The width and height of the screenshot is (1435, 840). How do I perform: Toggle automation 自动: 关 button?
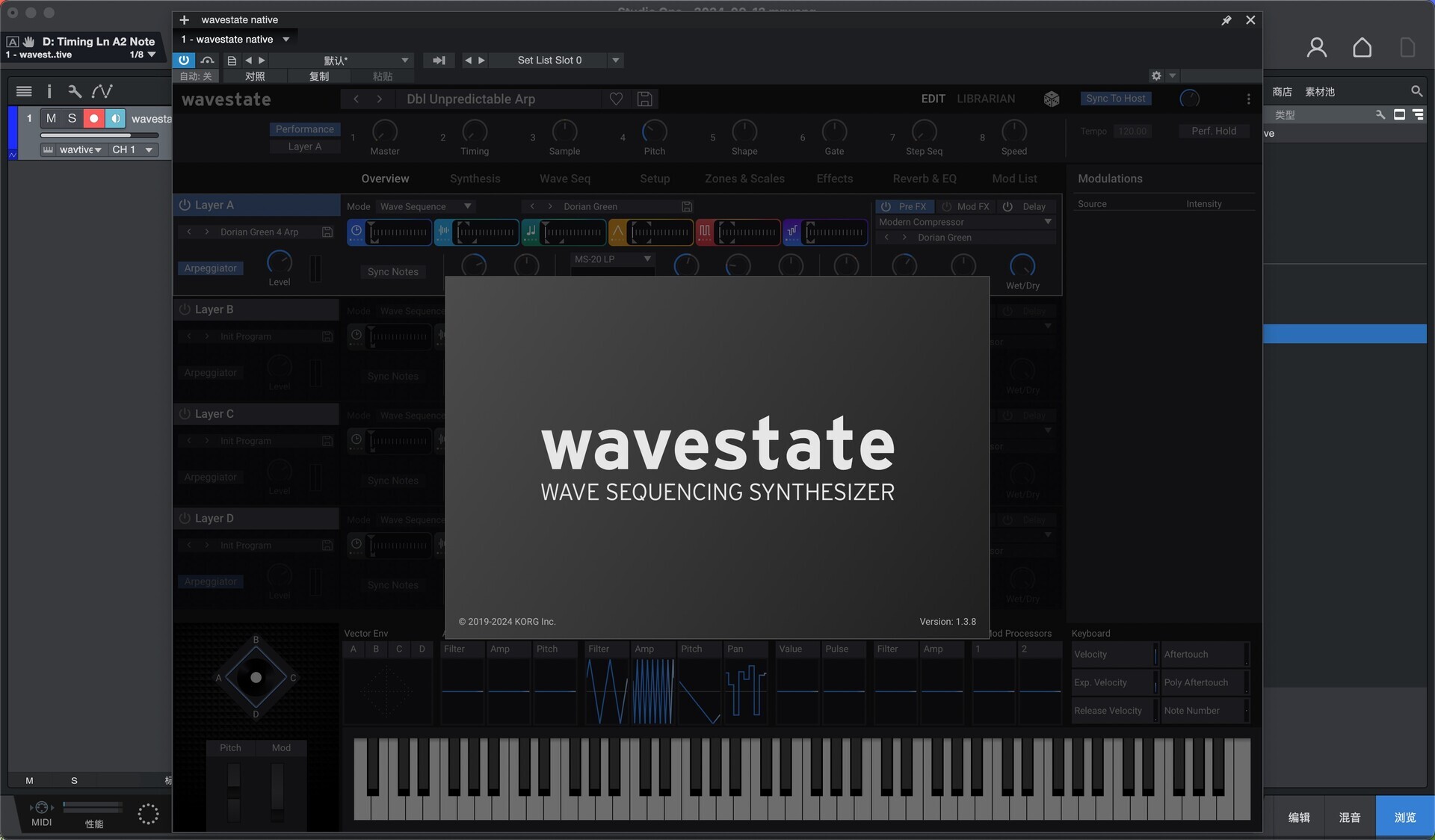196,76
